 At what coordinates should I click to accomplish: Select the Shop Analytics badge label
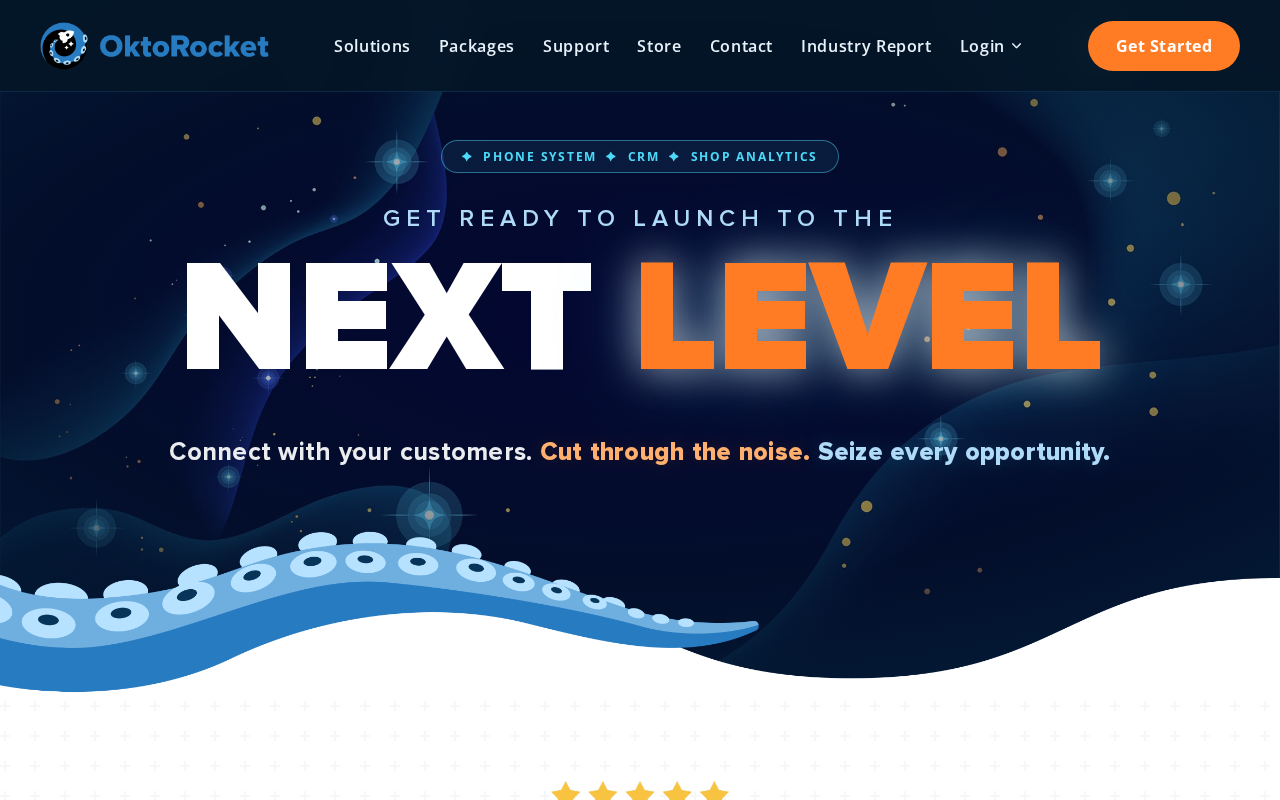[754, 157]
